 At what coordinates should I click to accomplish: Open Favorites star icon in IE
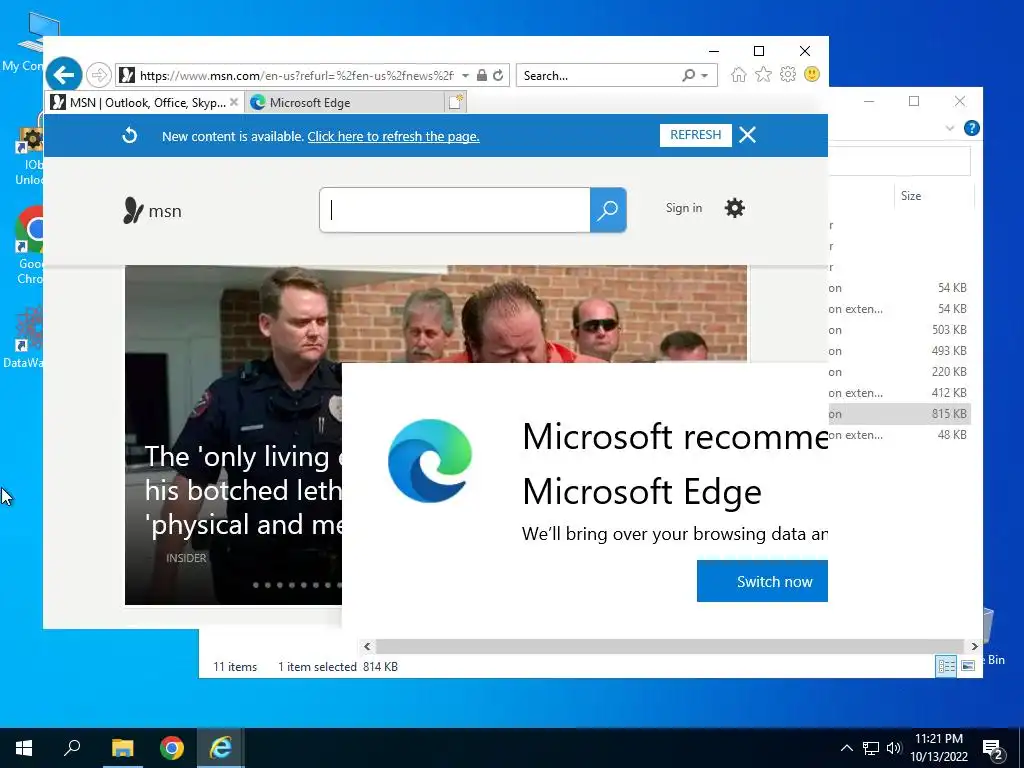[763, 74]
